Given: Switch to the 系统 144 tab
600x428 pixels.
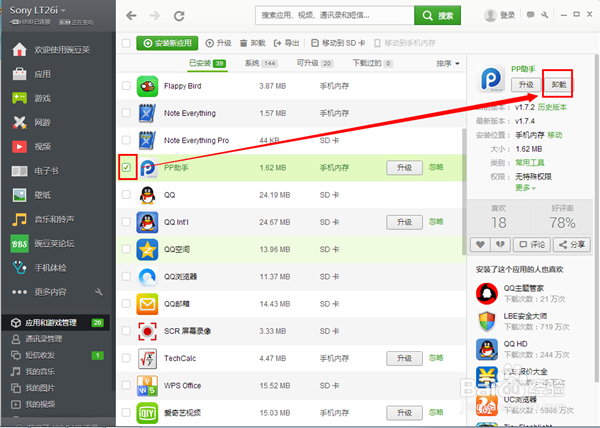Looking at the screenshot, I should point(261,63).
